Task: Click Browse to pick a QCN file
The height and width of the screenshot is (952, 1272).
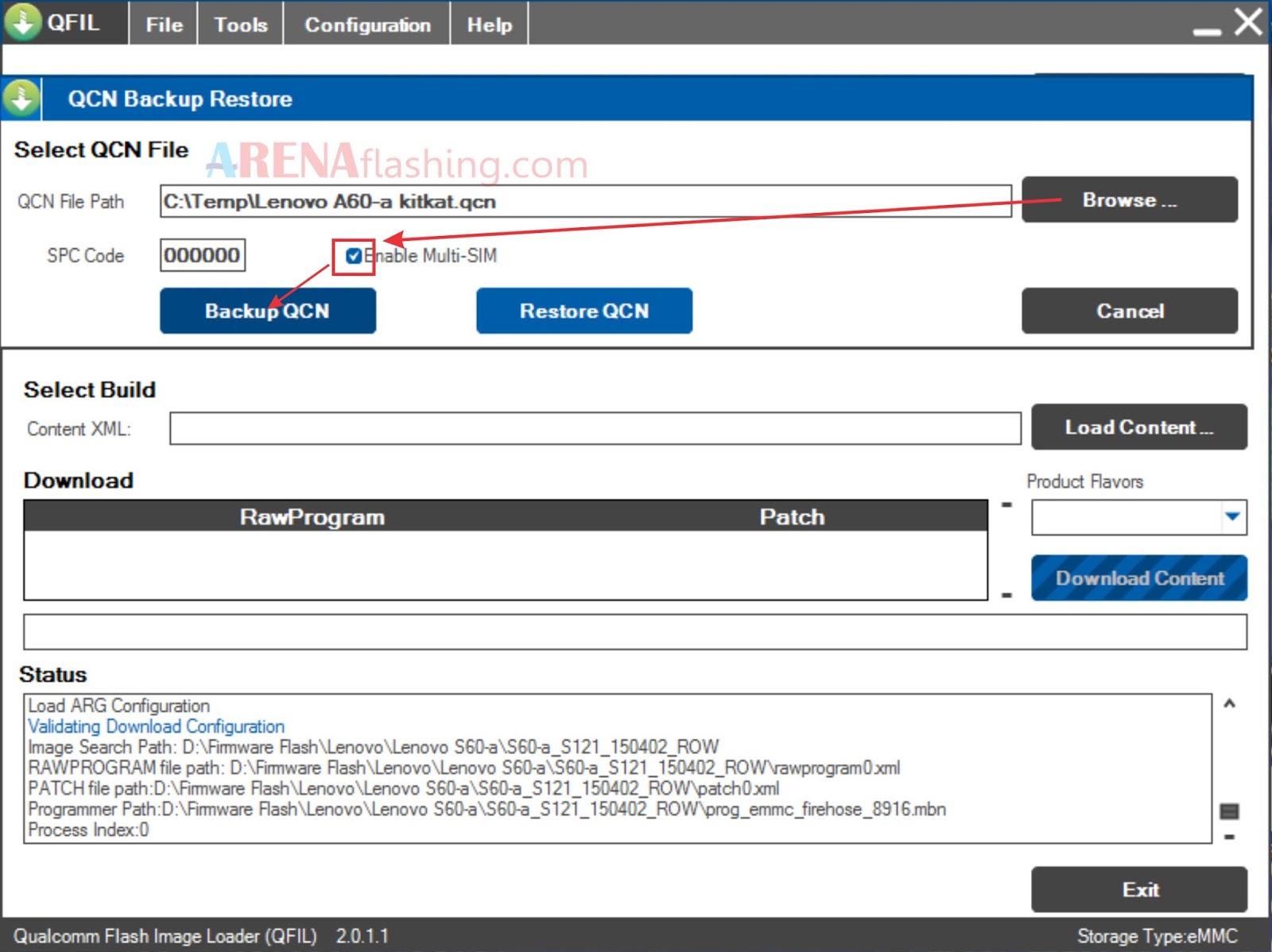Action: click(1129, 200)
